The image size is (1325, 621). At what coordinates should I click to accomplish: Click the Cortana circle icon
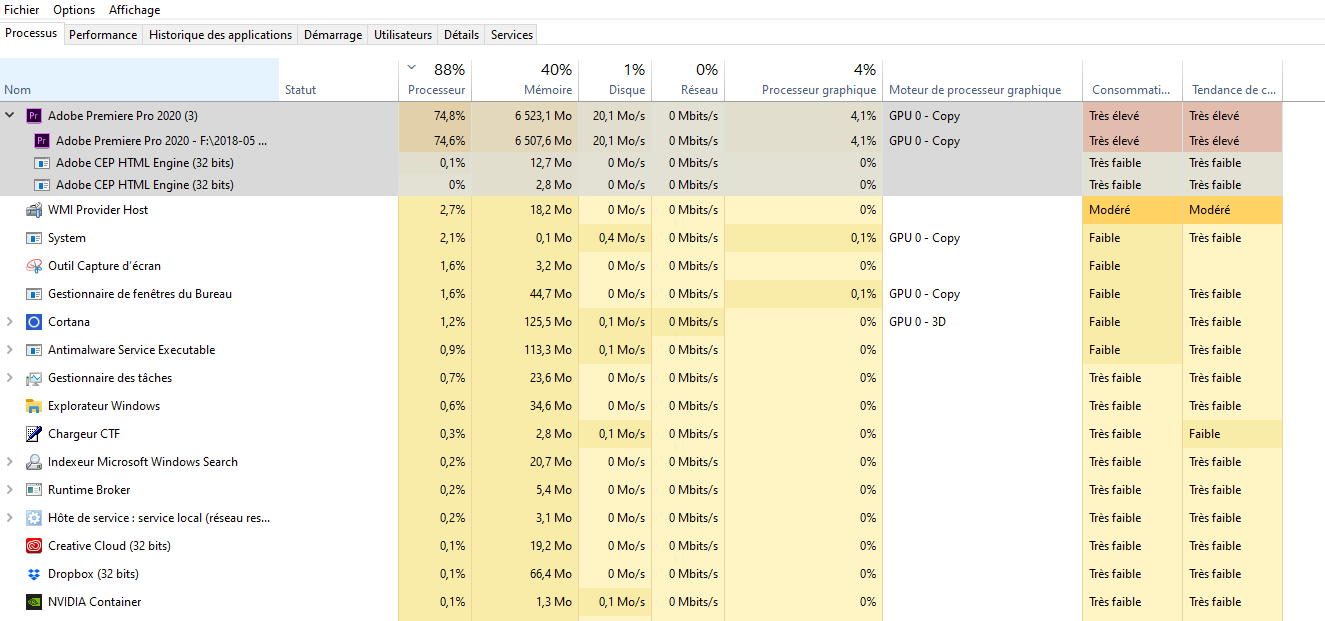pos(34,322)
